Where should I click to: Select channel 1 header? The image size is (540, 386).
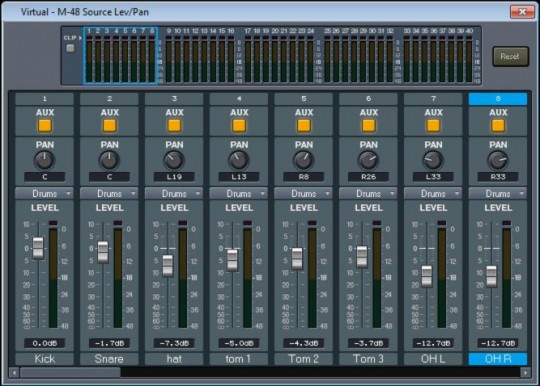click(x=44, y=99)
